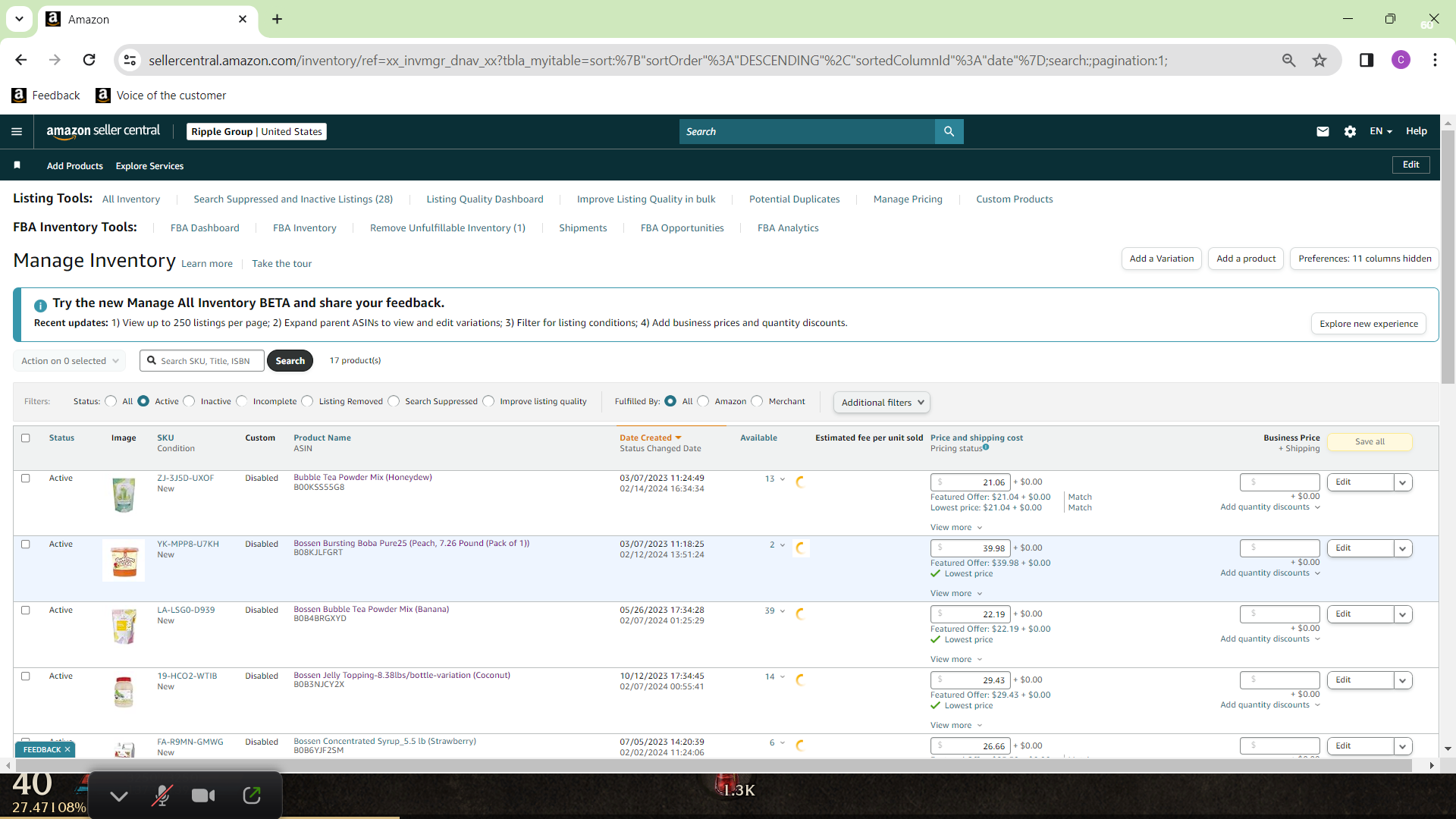1456x819 pixels.
Task: Select Fulfilled By Amazon radio button
Action: 703,401
